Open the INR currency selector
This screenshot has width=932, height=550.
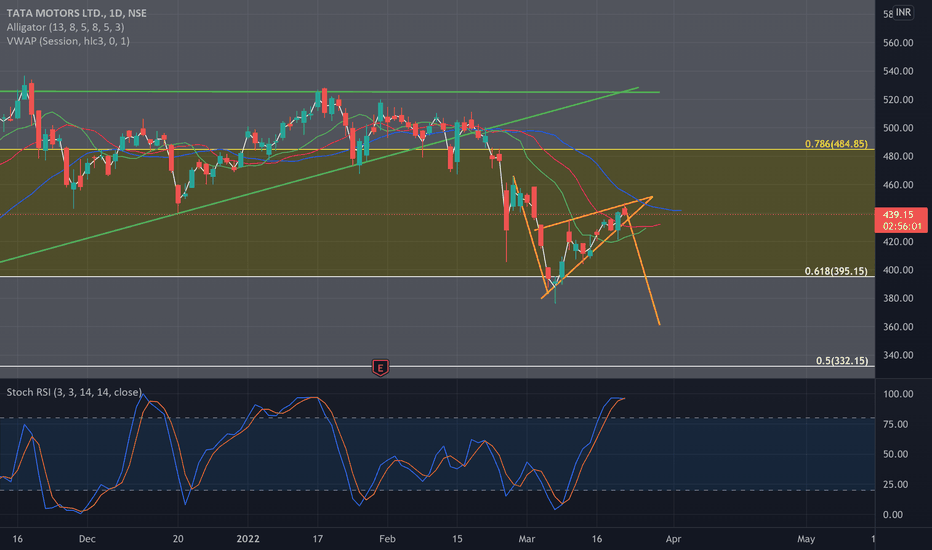[903, 12]
